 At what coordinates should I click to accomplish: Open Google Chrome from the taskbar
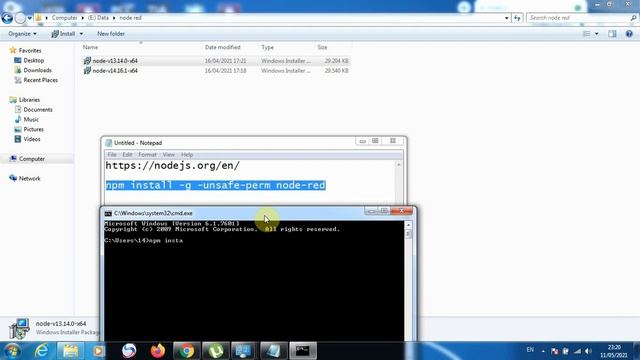(x=187, y=351)
